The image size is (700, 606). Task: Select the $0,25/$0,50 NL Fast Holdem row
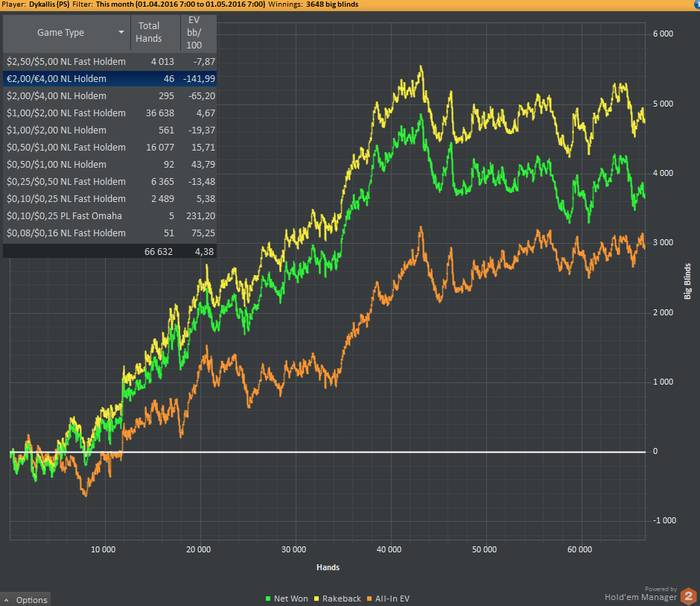coord(110,182)
